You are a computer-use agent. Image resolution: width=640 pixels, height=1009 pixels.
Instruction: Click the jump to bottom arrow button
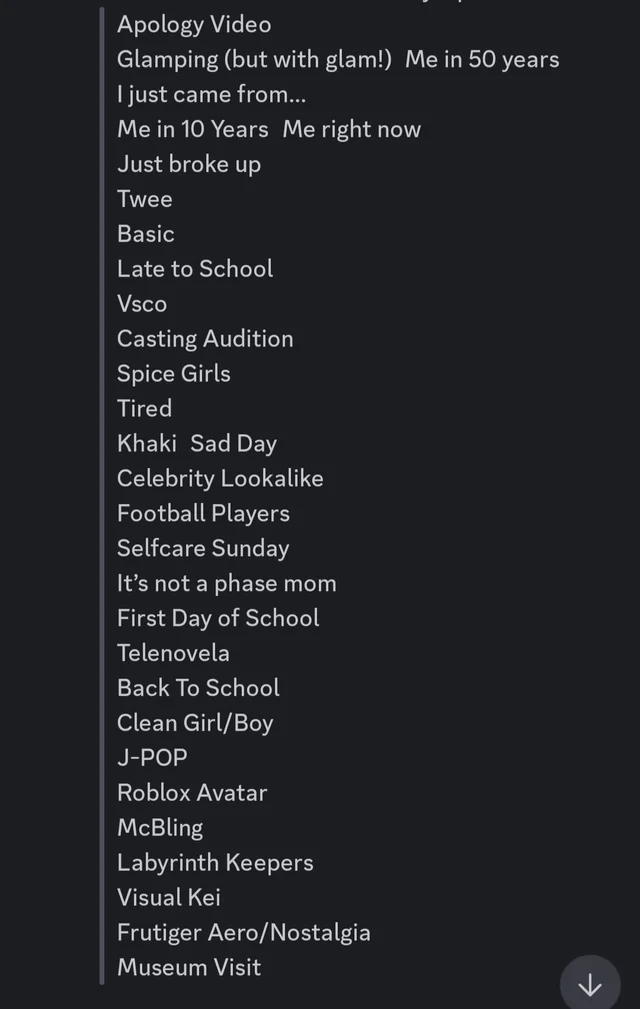pyautogui.click(x=589, y=982)
